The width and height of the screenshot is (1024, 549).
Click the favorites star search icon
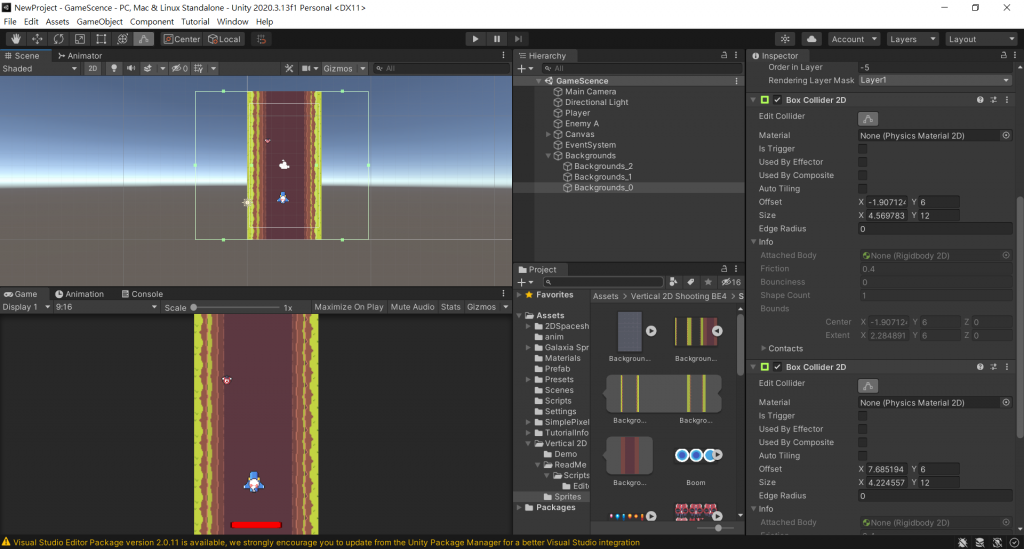(x=708, y=282)
